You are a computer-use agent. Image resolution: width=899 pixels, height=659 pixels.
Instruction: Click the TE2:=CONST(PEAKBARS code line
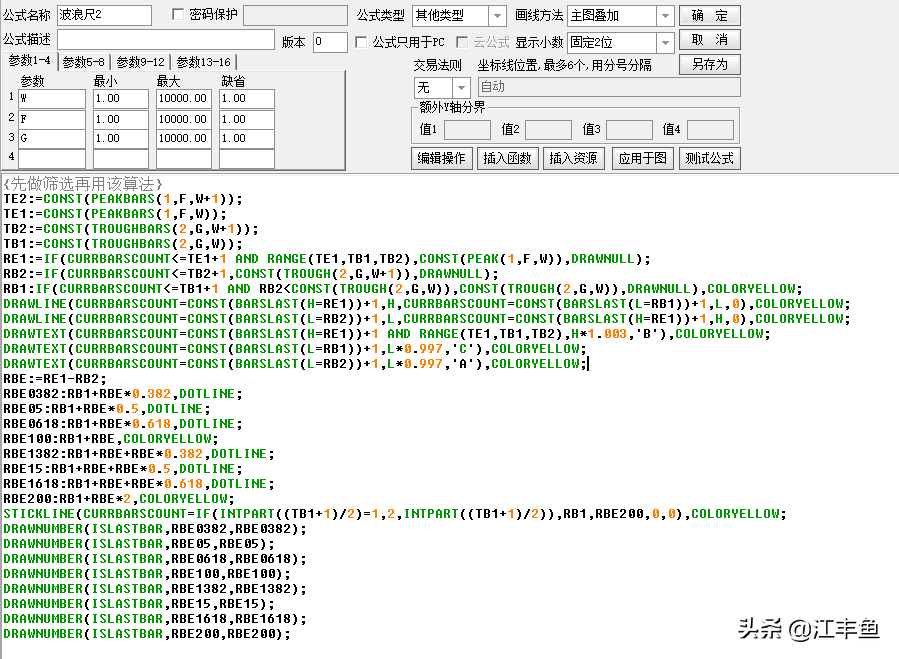click(x=123, y=199)
